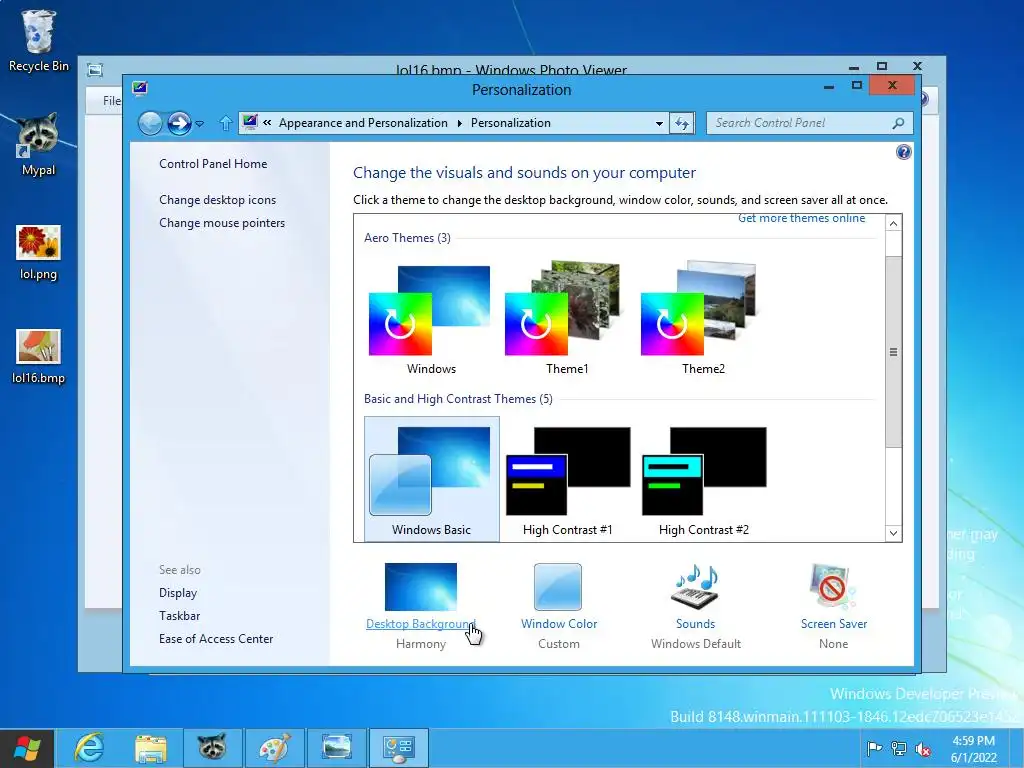
Task: Open the Taskbar link under See also
Action: pos(180,616)
